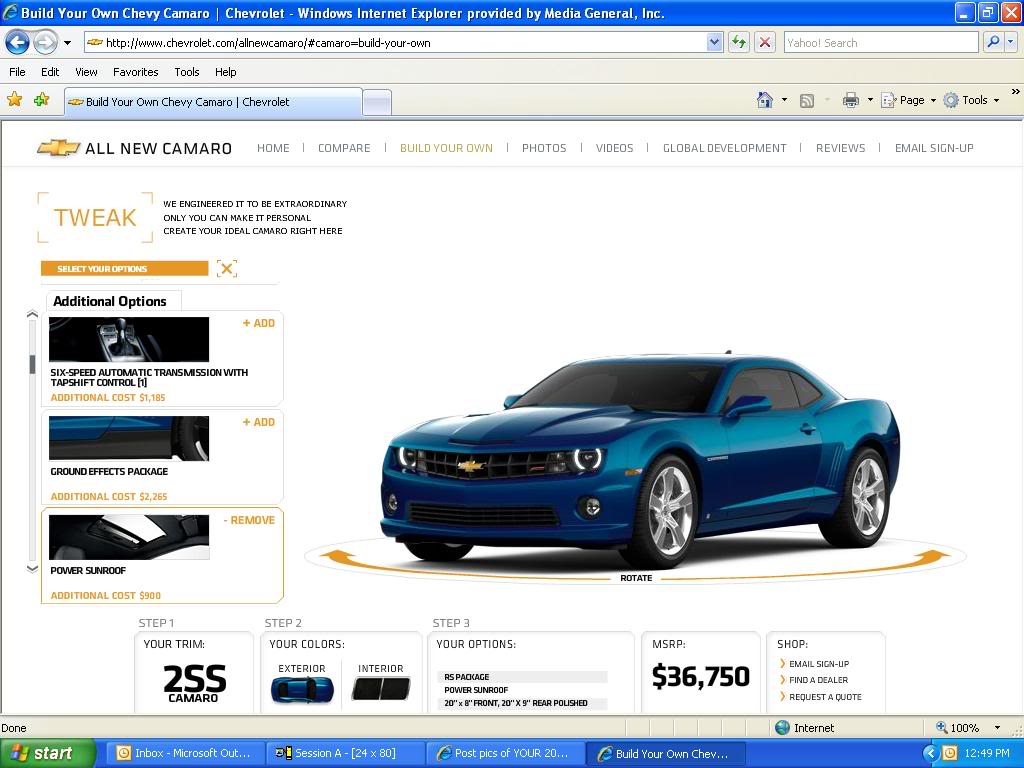
Task: Rotate the car using the right arrow
Action: [x=932, y=558]
